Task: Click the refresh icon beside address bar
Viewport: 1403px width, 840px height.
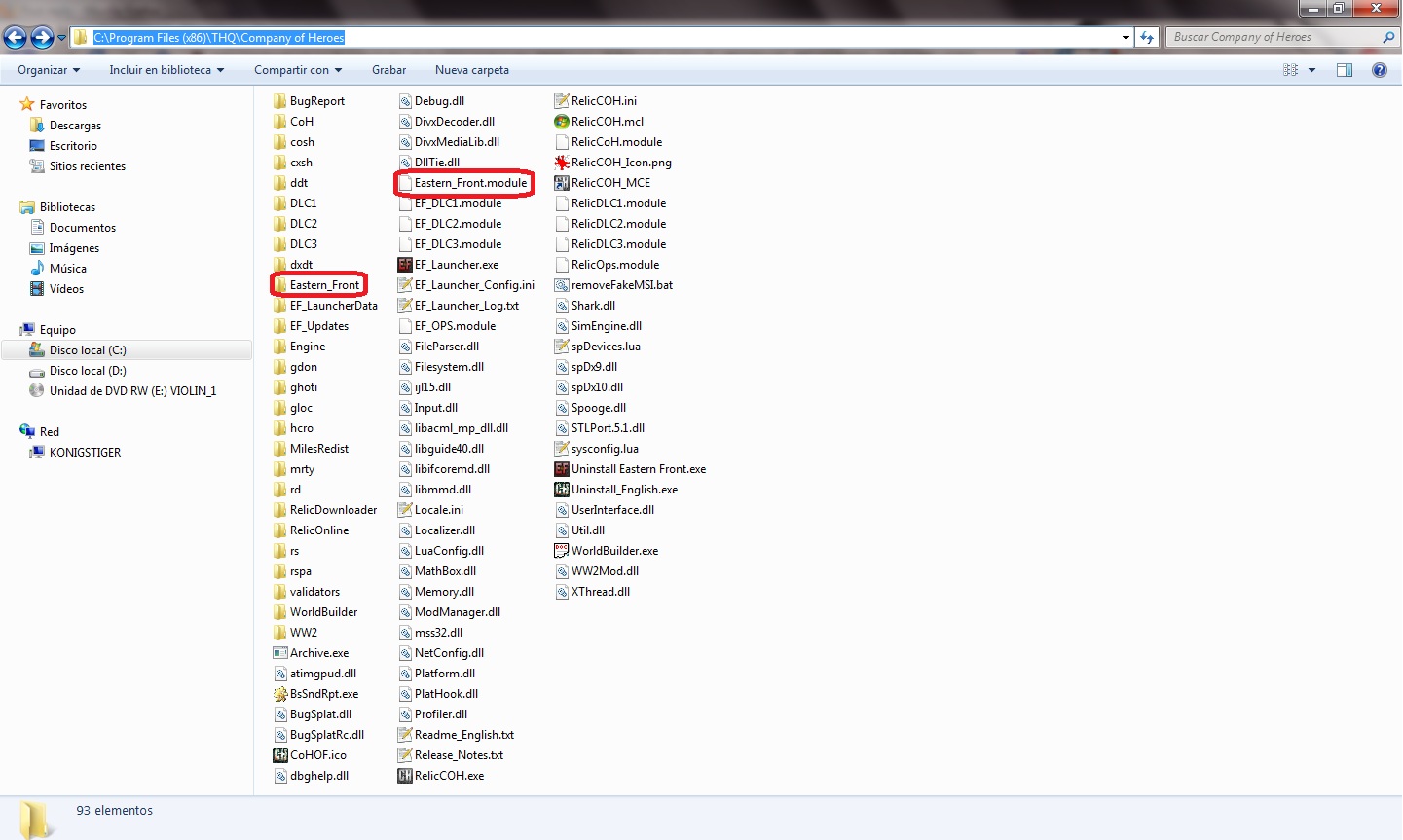Action: 1147,38
